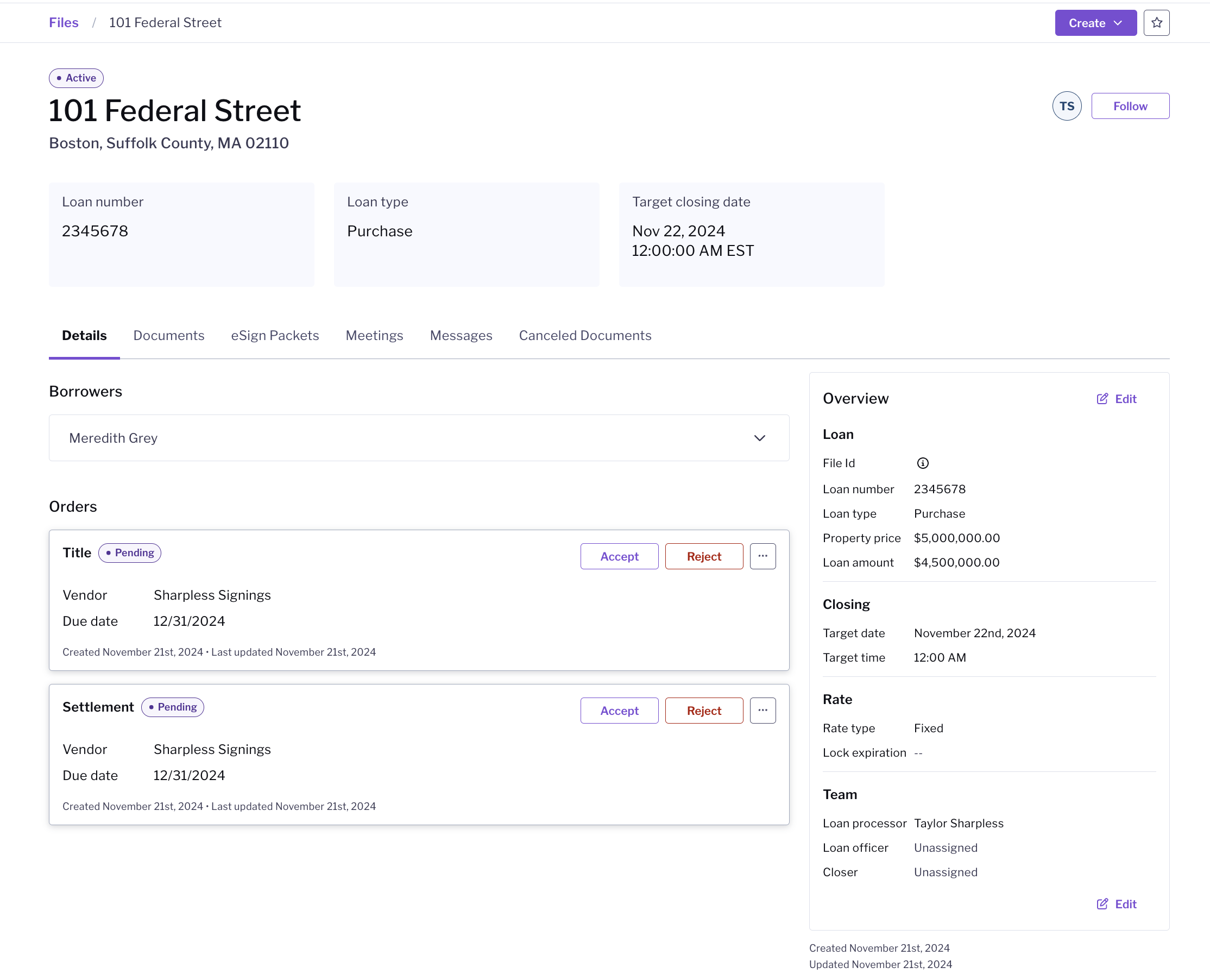Navigate back to Files breadcrumb

click(64, 23)
